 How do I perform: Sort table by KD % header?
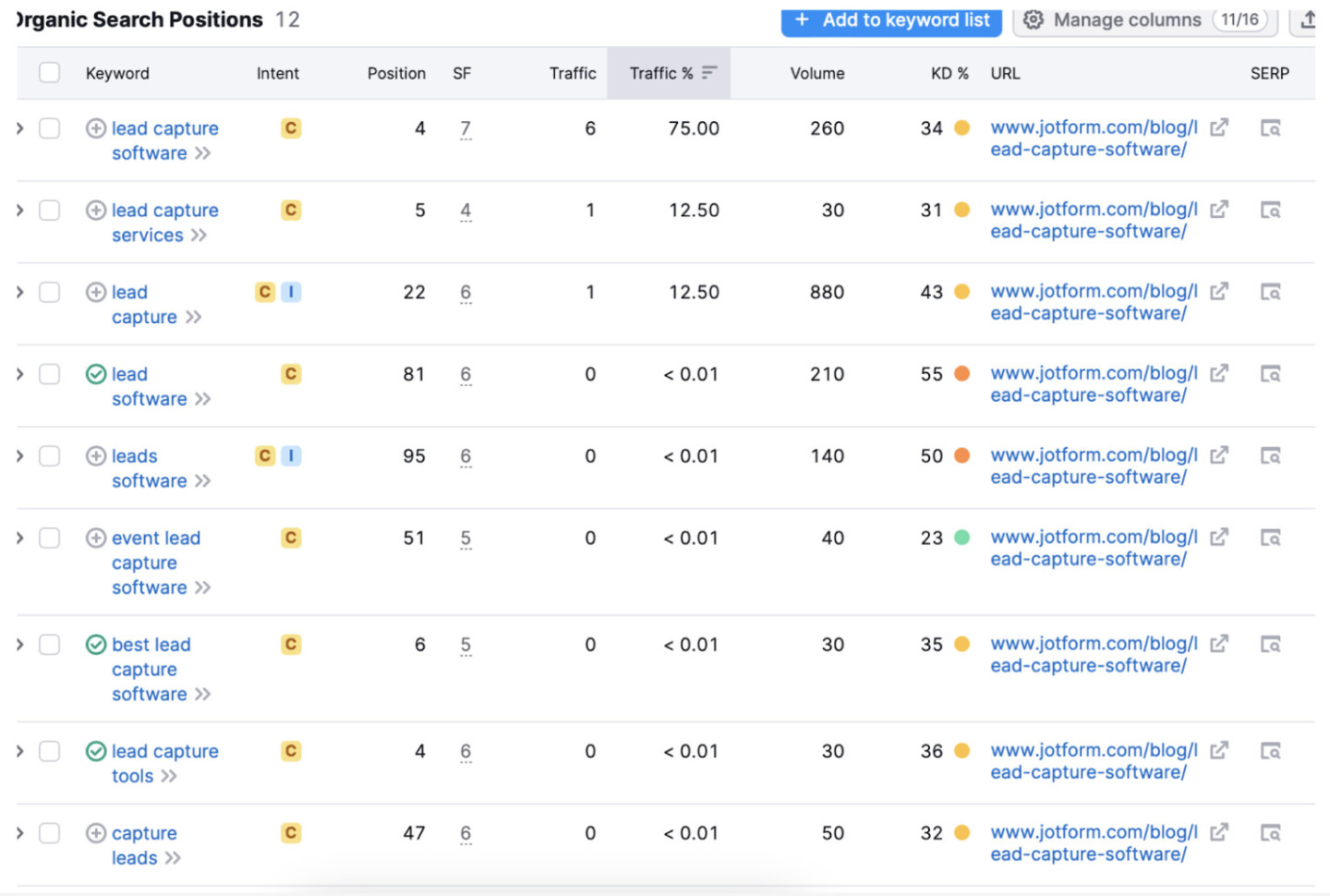(949, 73)
